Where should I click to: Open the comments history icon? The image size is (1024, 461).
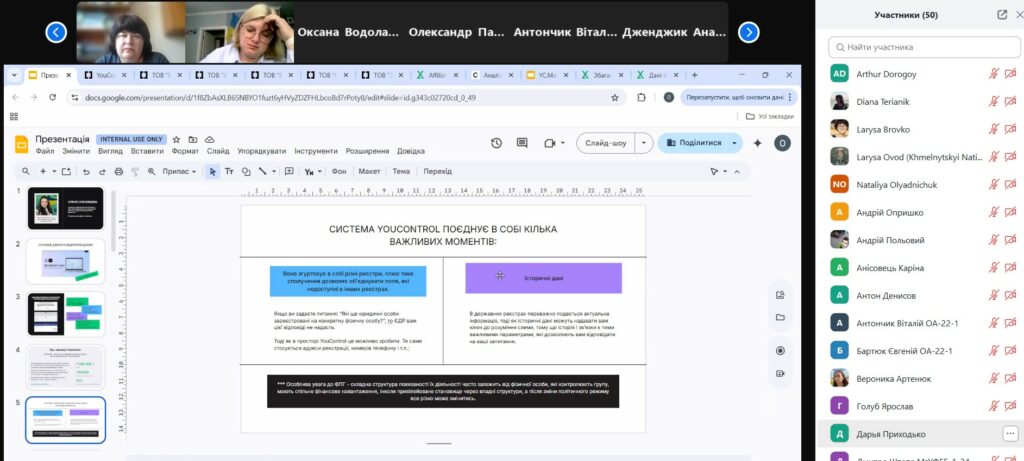point(522,142)
